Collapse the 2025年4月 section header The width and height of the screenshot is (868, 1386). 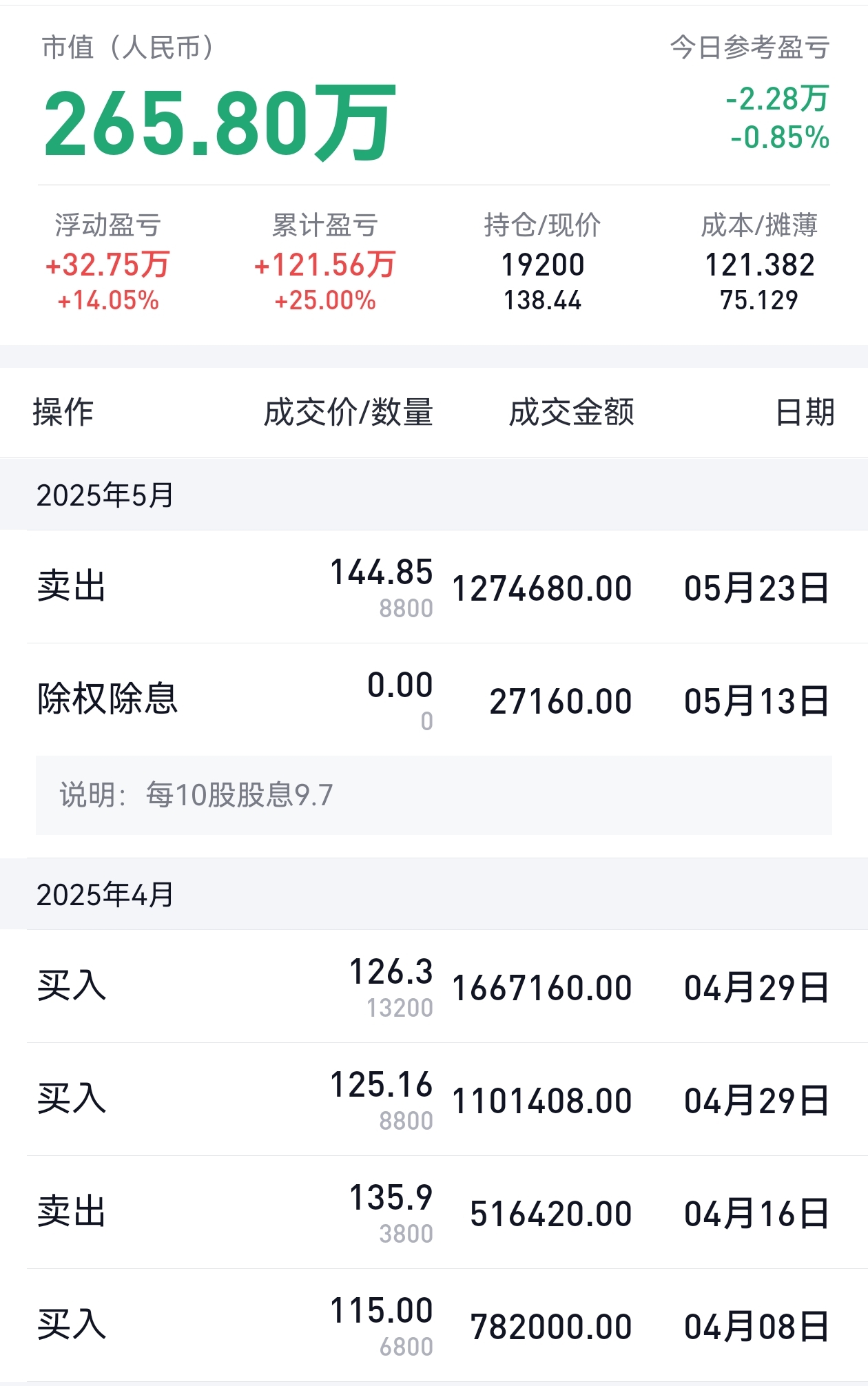point(434,894)
